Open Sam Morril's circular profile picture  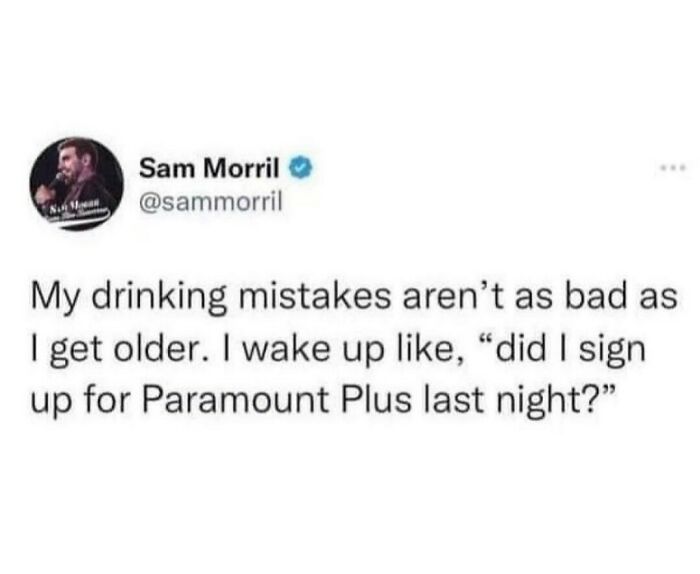click(76, 183)
